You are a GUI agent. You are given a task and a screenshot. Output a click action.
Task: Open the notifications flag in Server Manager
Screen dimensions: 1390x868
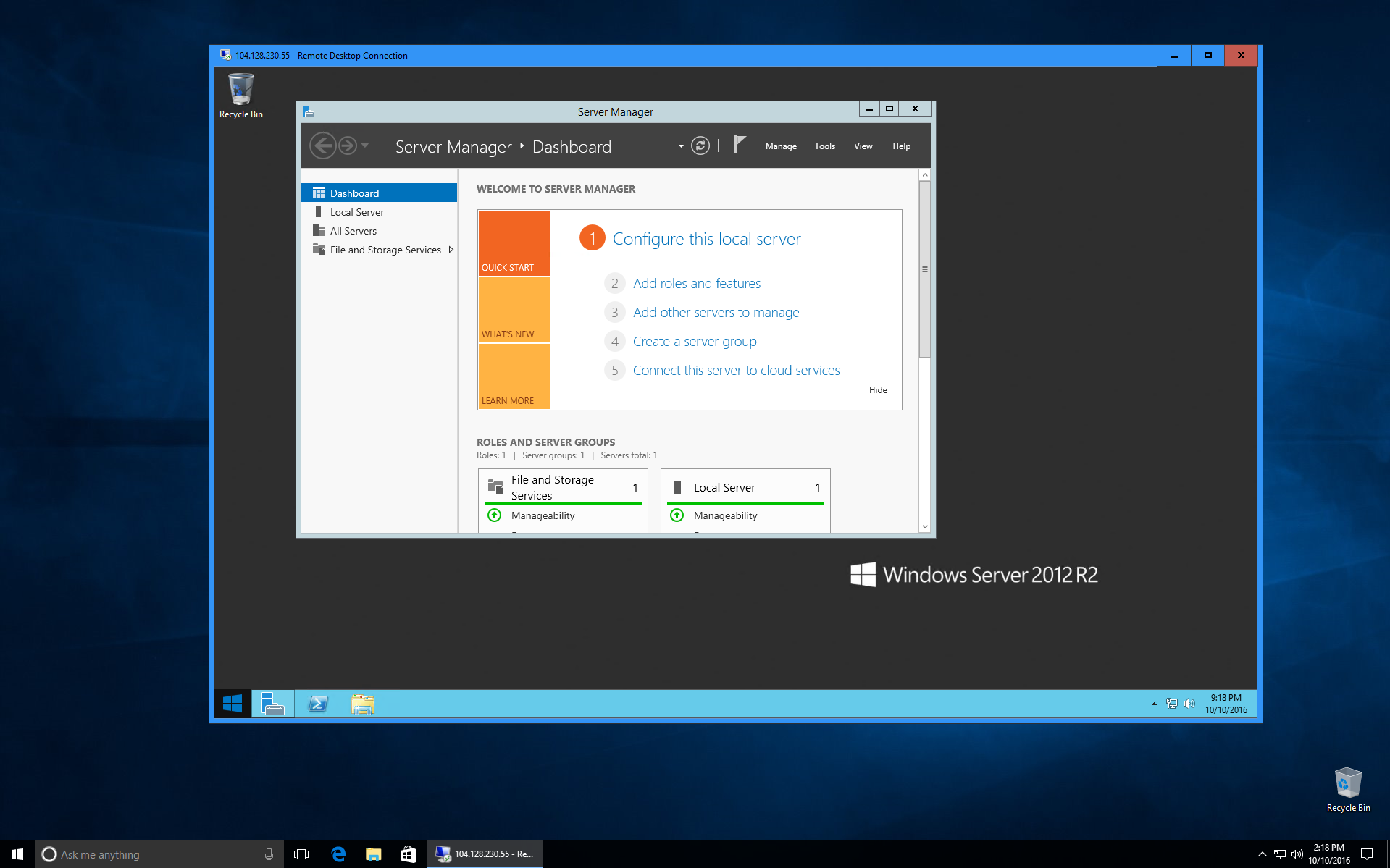pos(738,145)
